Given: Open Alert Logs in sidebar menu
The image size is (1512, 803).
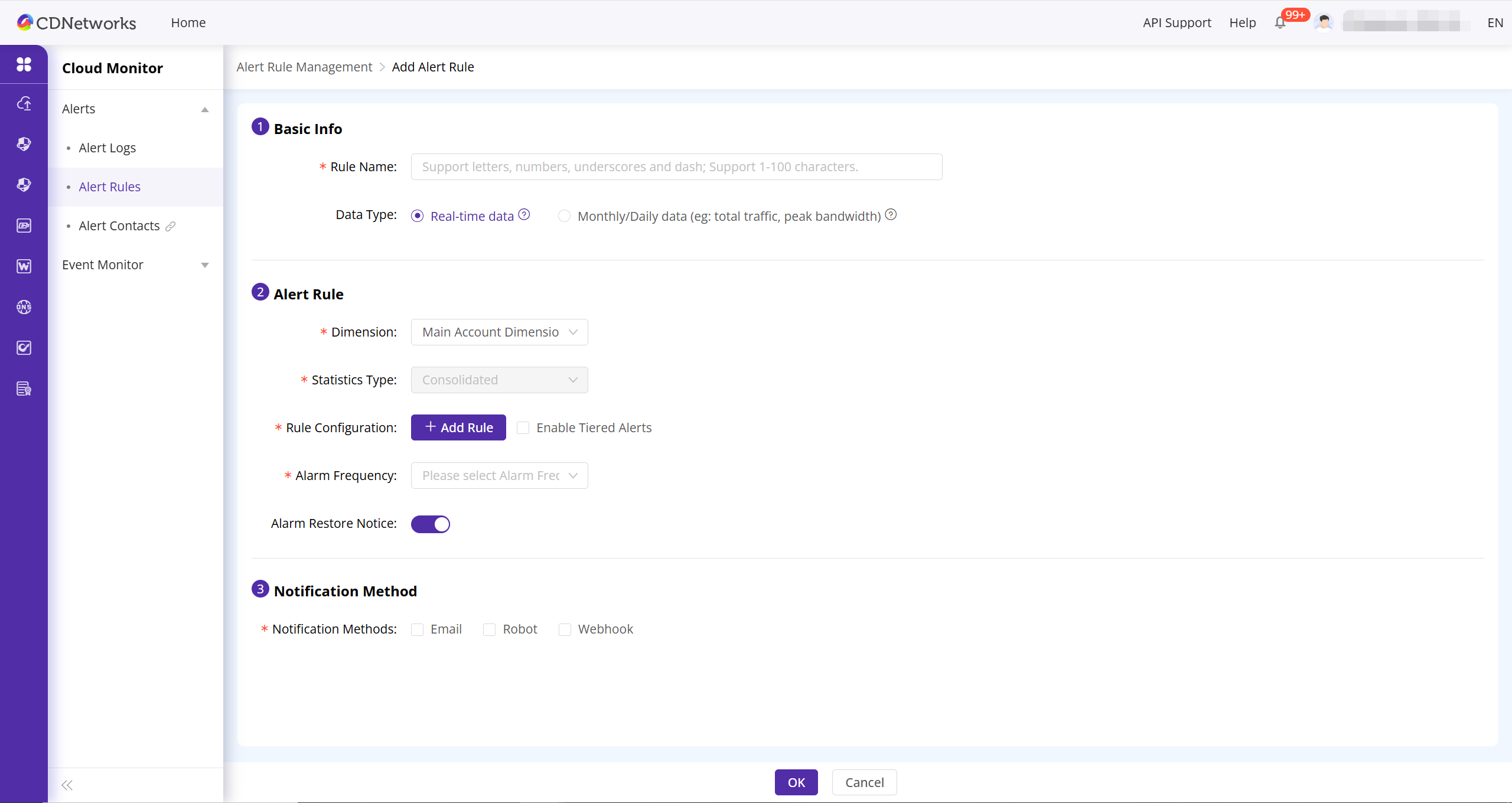Looking at the screenshot, I should [107, 148].
